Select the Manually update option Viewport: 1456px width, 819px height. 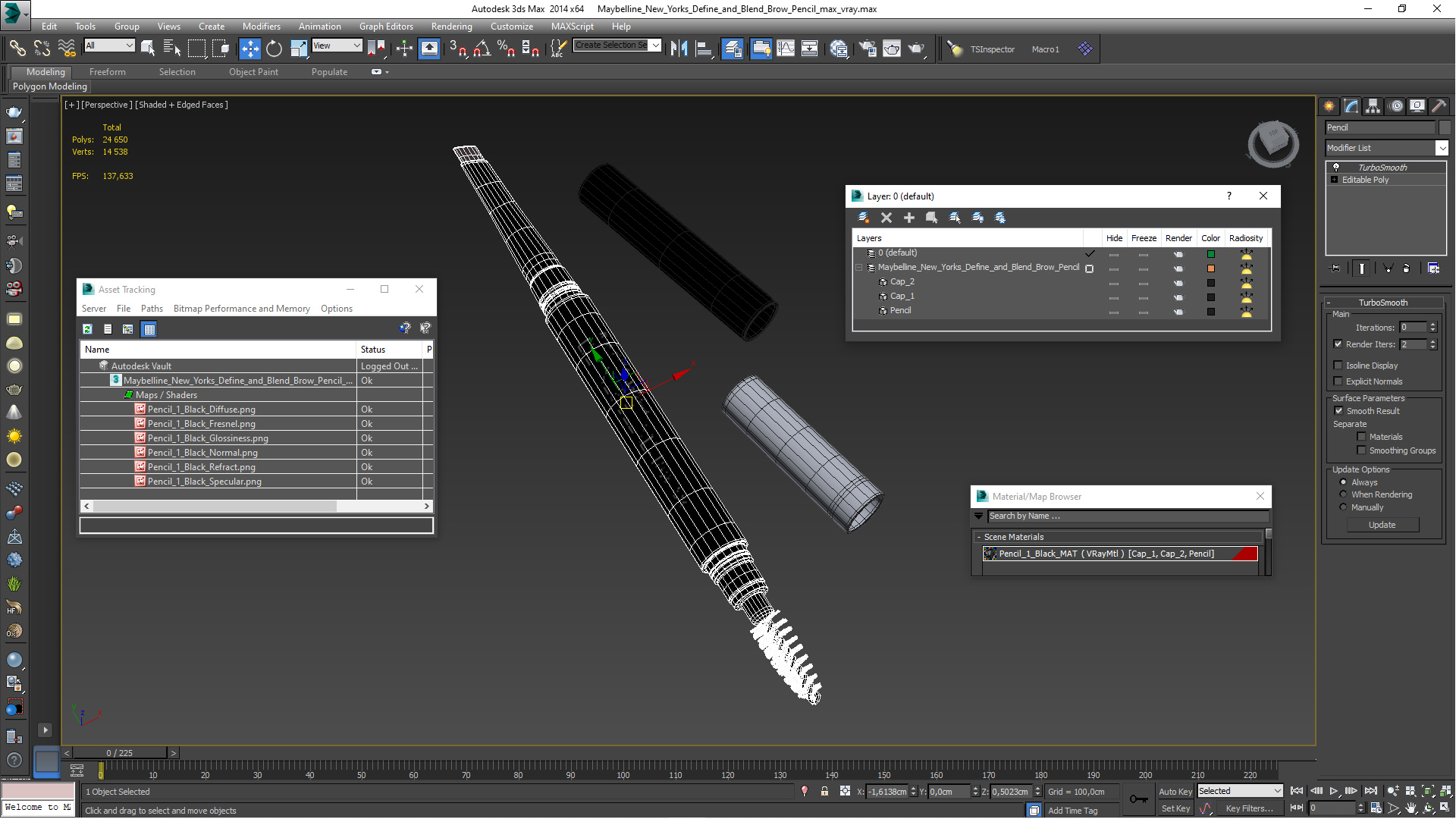point(1343,507)
